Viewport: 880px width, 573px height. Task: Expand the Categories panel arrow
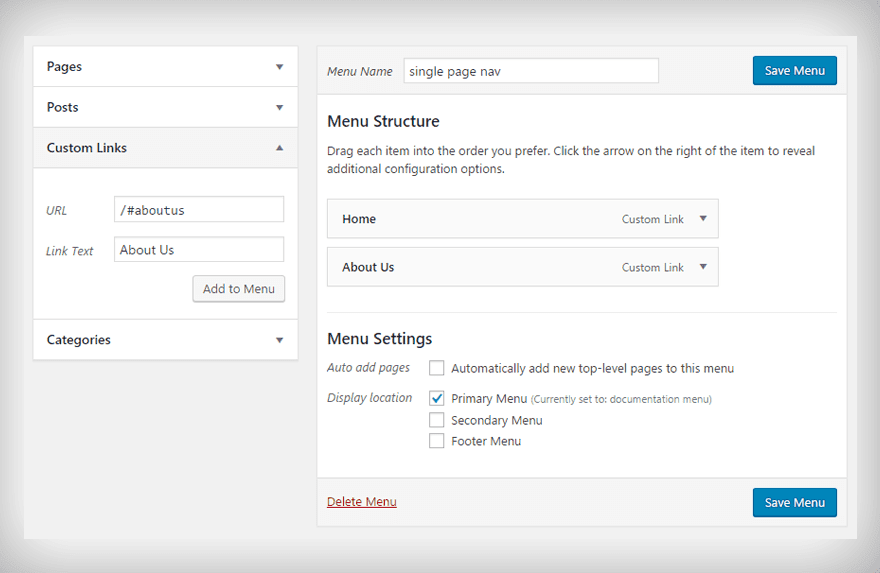(280, 340)
